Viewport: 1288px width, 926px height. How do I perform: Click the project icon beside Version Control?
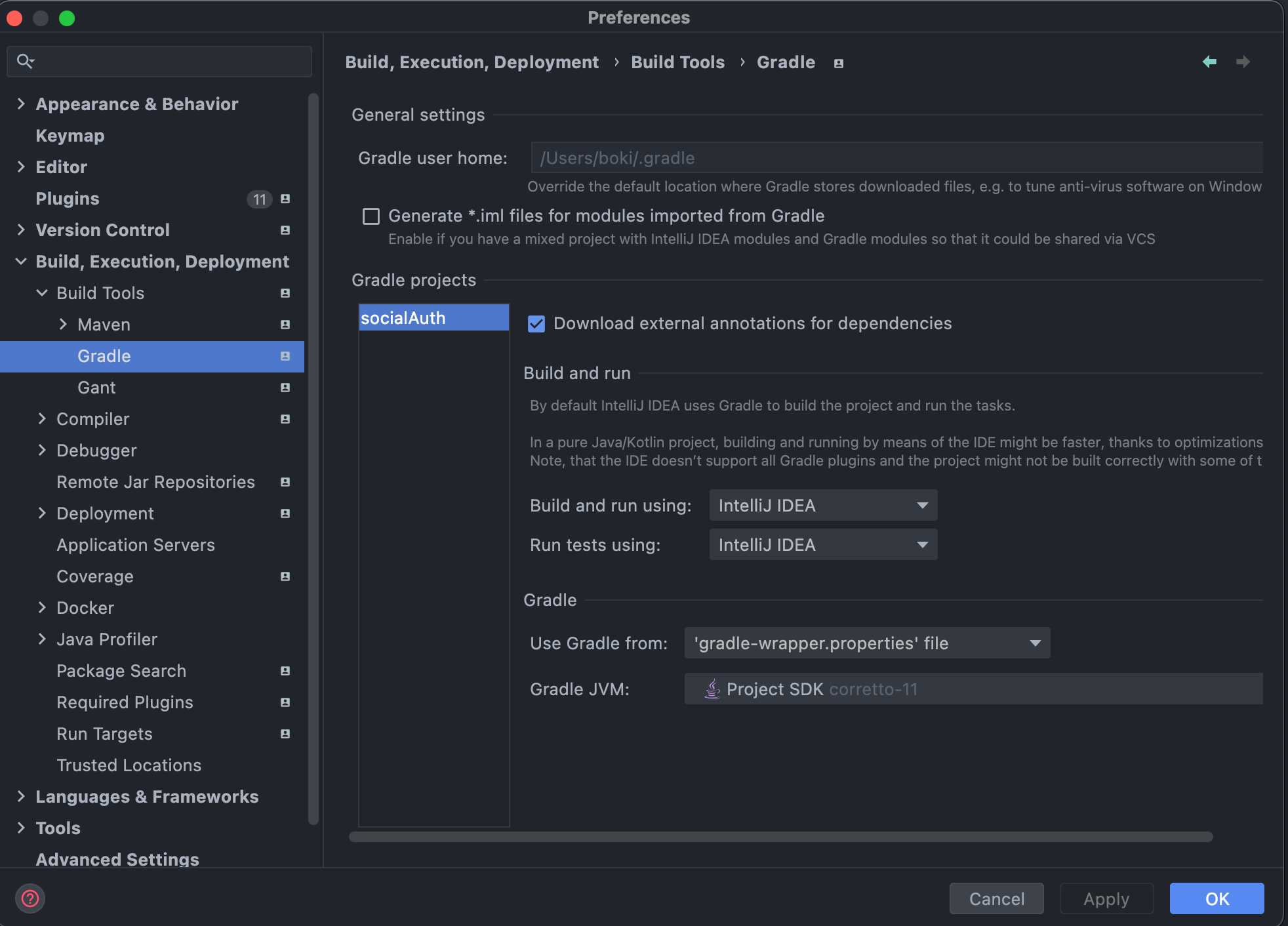pos(285,230)
